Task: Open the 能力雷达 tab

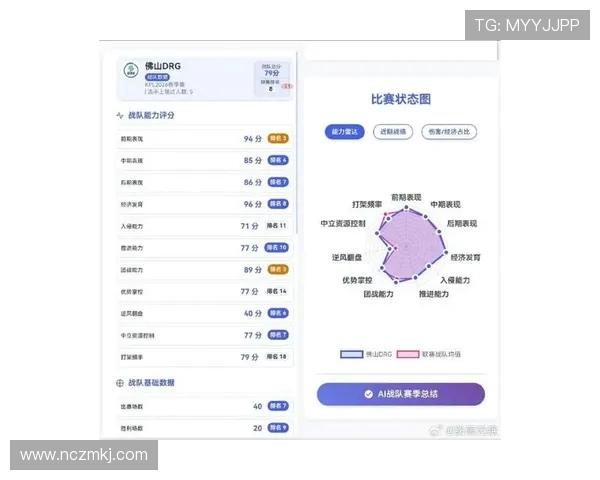Action: [x=345, y=132]
